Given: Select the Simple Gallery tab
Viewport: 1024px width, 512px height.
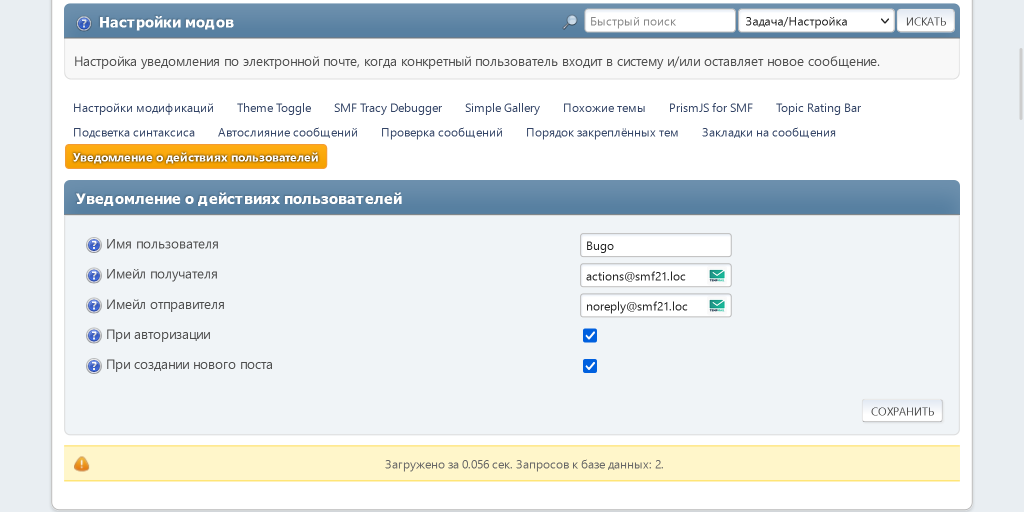Looking at the screenshot, I should [502, 108].
